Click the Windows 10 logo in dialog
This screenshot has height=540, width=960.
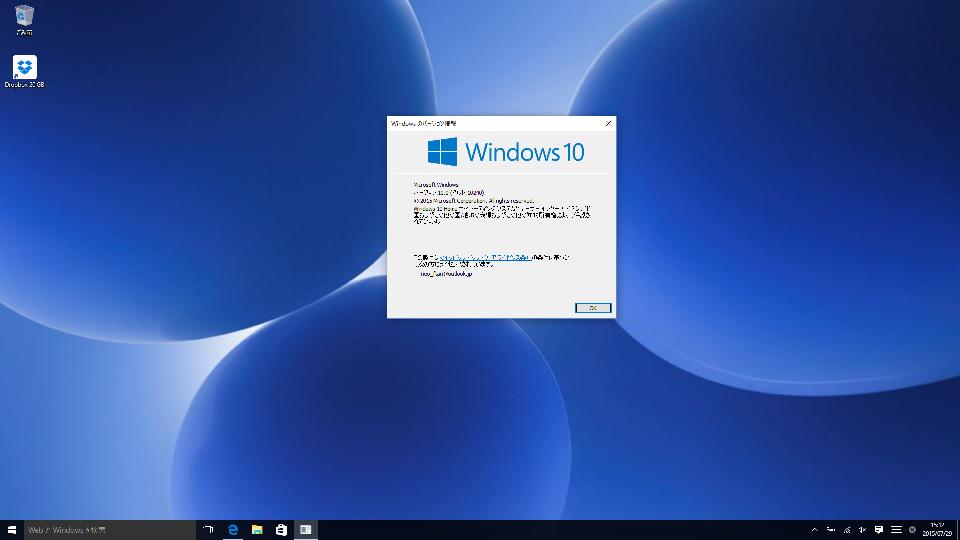(x=506, y=151)
